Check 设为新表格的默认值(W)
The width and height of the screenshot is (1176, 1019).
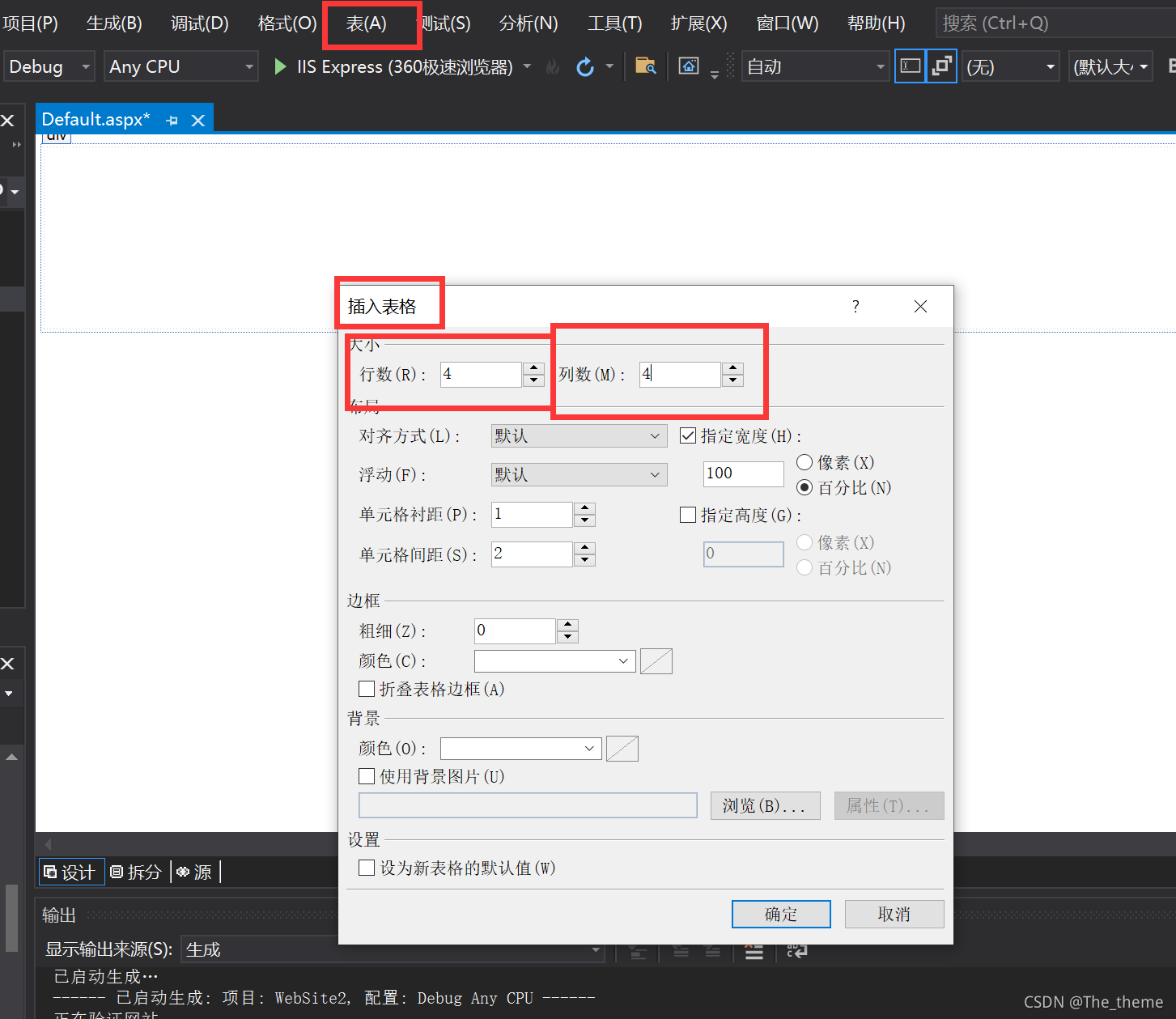tap(367, 868)
